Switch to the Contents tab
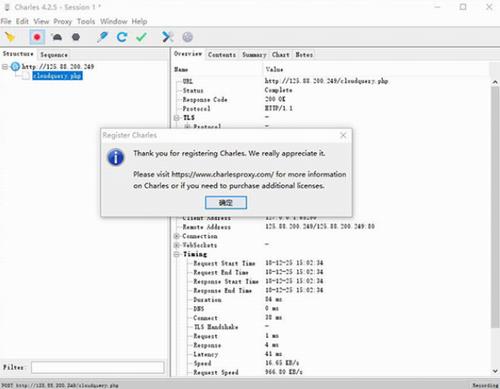 click(x=222, y=55)
